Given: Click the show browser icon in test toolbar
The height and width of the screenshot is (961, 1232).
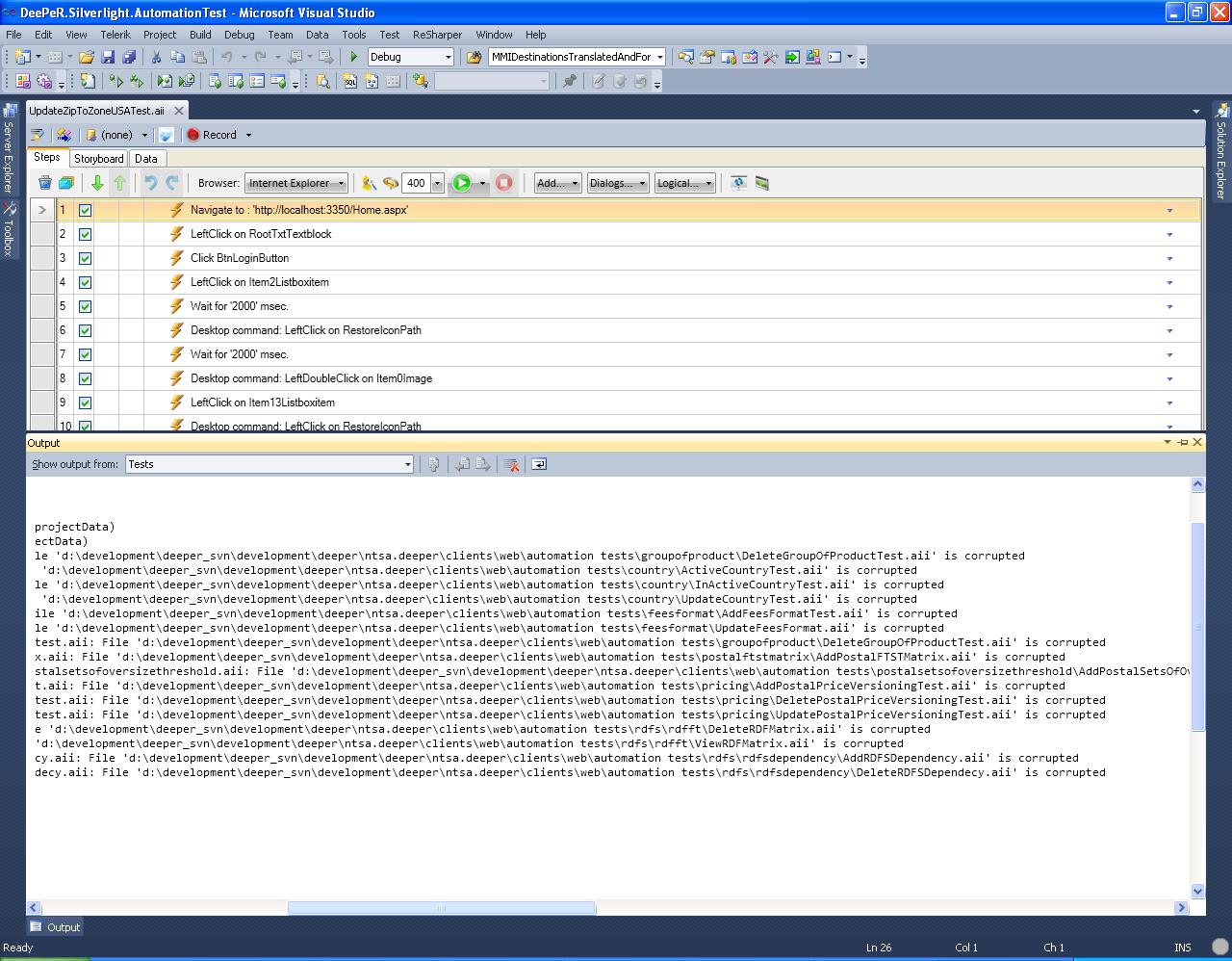Looking at the screenshot, I should (738, 183).
